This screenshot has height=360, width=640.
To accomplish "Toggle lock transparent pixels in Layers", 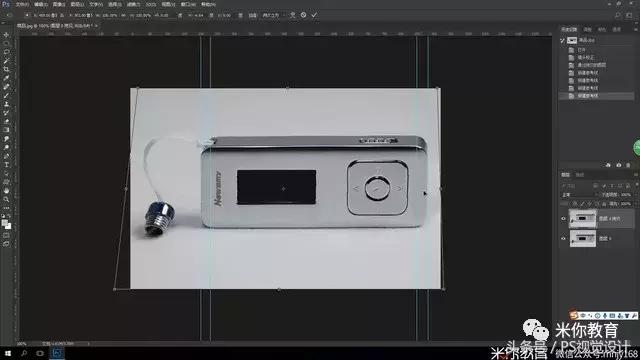I will click(x=575, y=204).
